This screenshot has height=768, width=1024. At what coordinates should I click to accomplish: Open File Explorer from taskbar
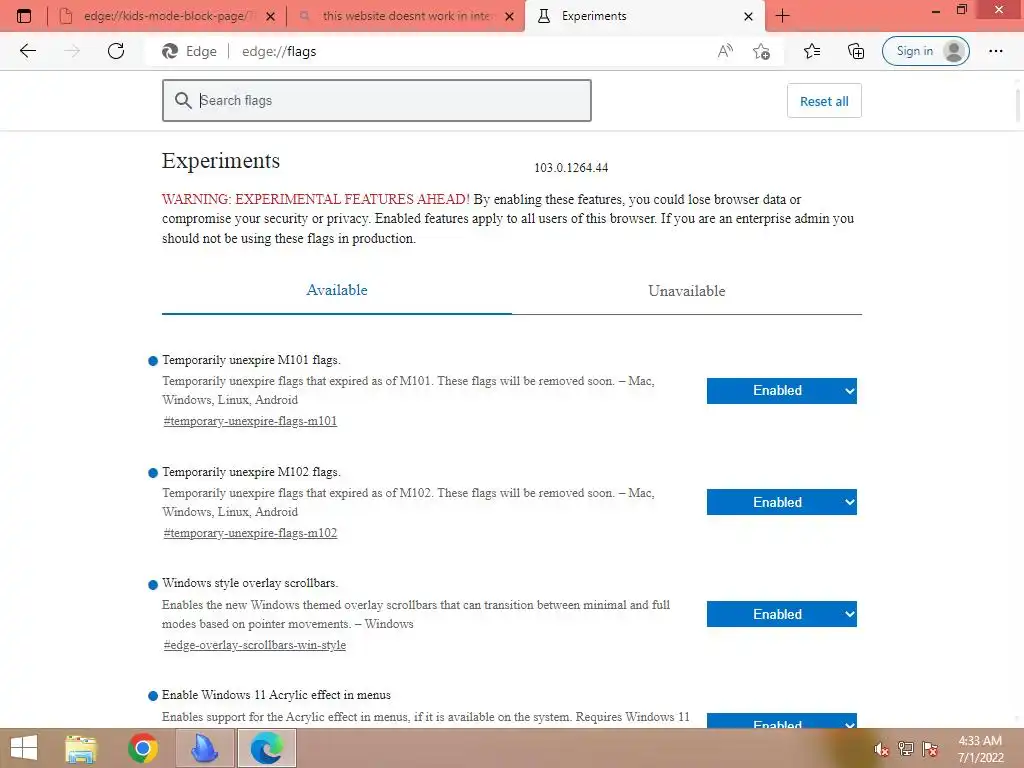pyautogui.click(x=80, y=748)
